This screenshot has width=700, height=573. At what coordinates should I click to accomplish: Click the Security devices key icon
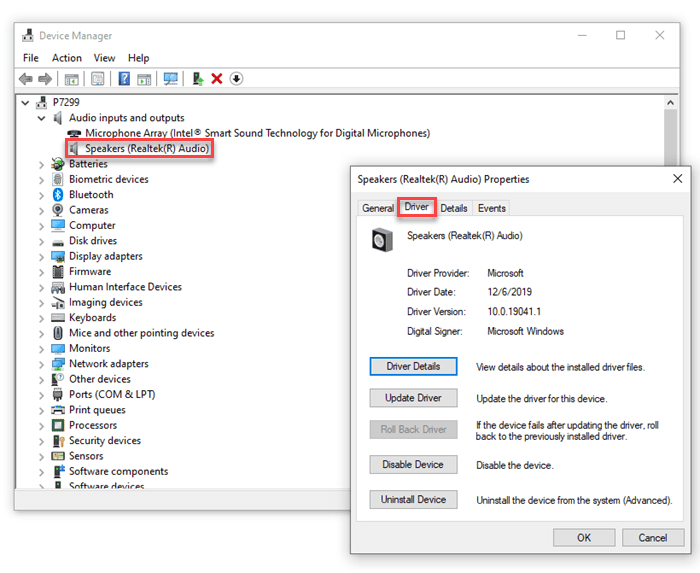(58, 441)
